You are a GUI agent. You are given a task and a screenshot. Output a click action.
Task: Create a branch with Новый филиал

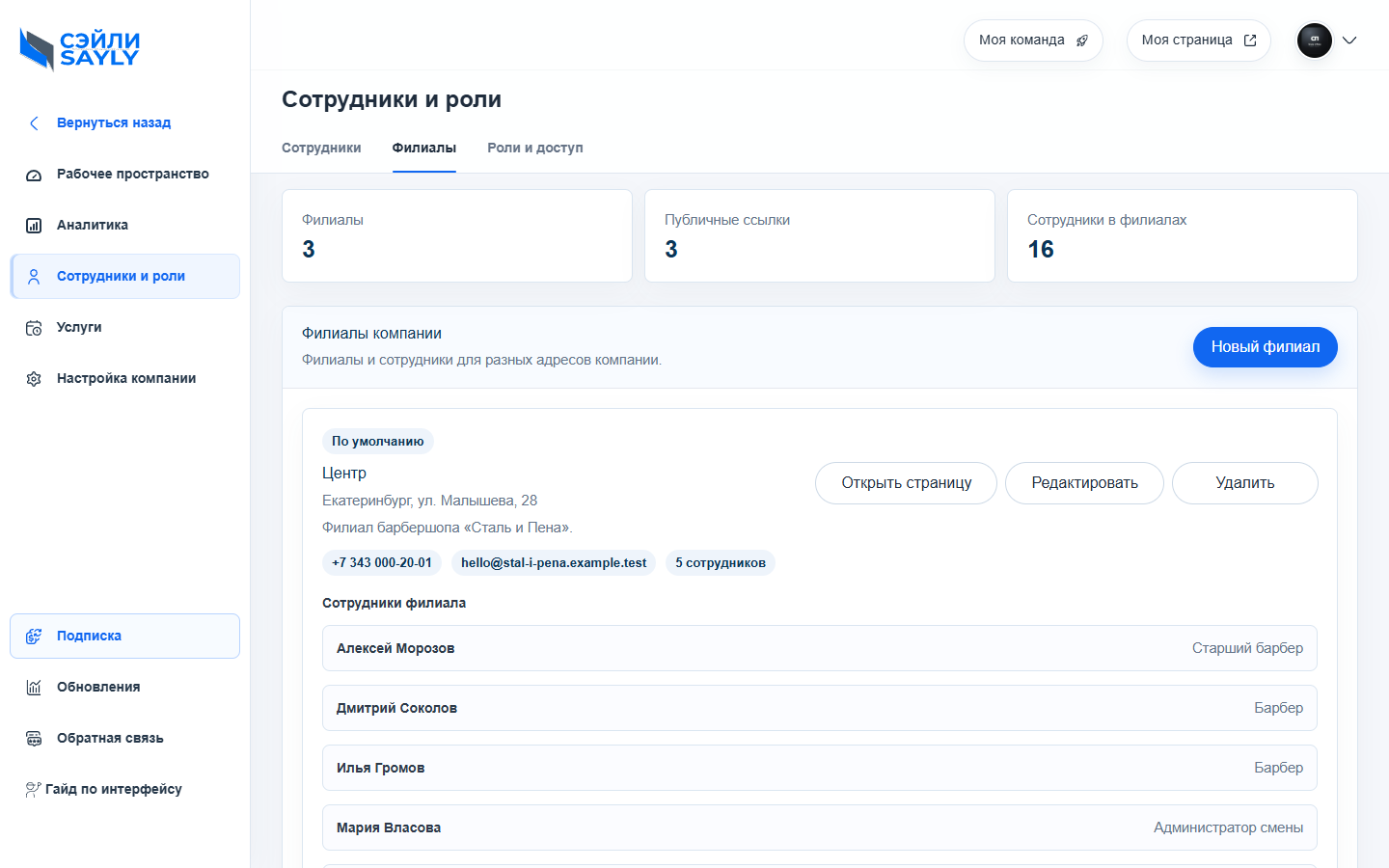tap(1266, 347)
